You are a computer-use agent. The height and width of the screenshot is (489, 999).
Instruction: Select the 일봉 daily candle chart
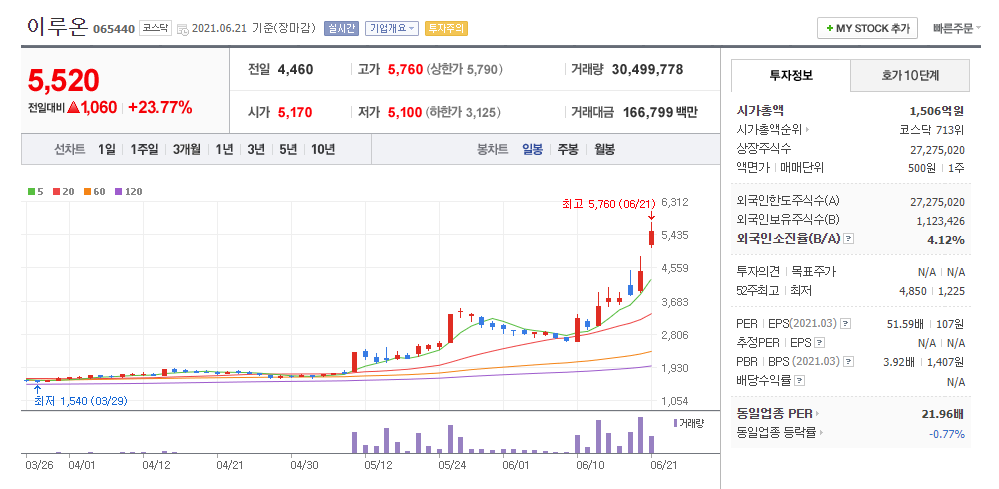(533, 150)
